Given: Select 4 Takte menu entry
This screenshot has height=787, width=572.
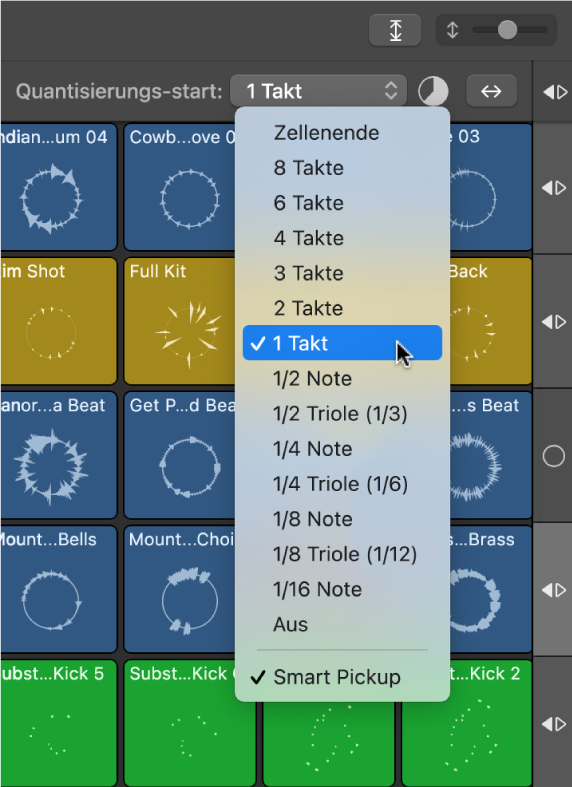Looking at the screenshot, I should (x=342, y=238).
